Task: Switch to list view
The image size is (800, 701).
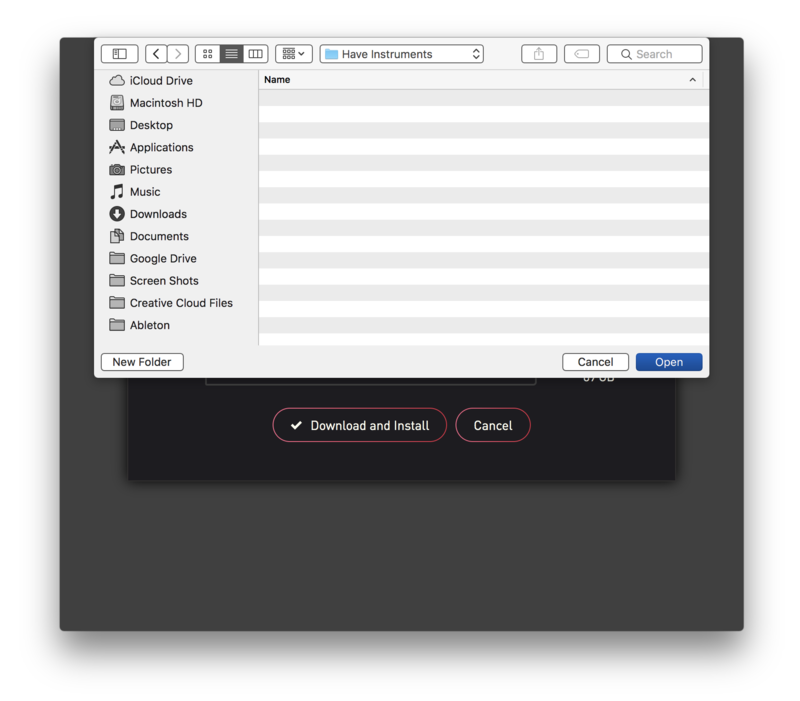Action: [232, 54]
